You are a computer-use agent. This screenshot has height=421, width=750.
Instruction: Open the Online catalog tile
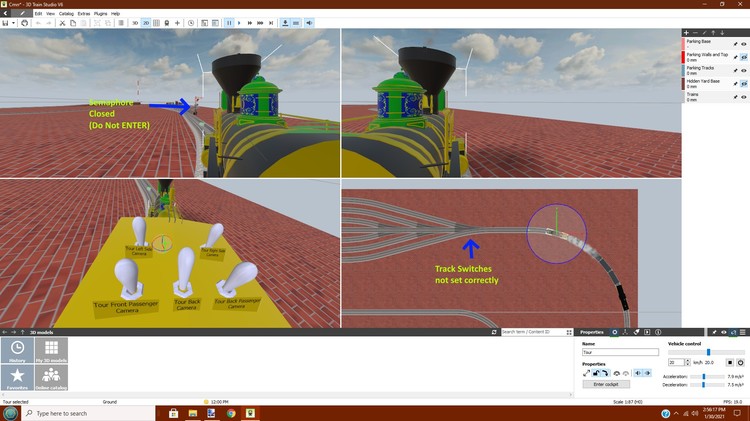pos(51,377)
